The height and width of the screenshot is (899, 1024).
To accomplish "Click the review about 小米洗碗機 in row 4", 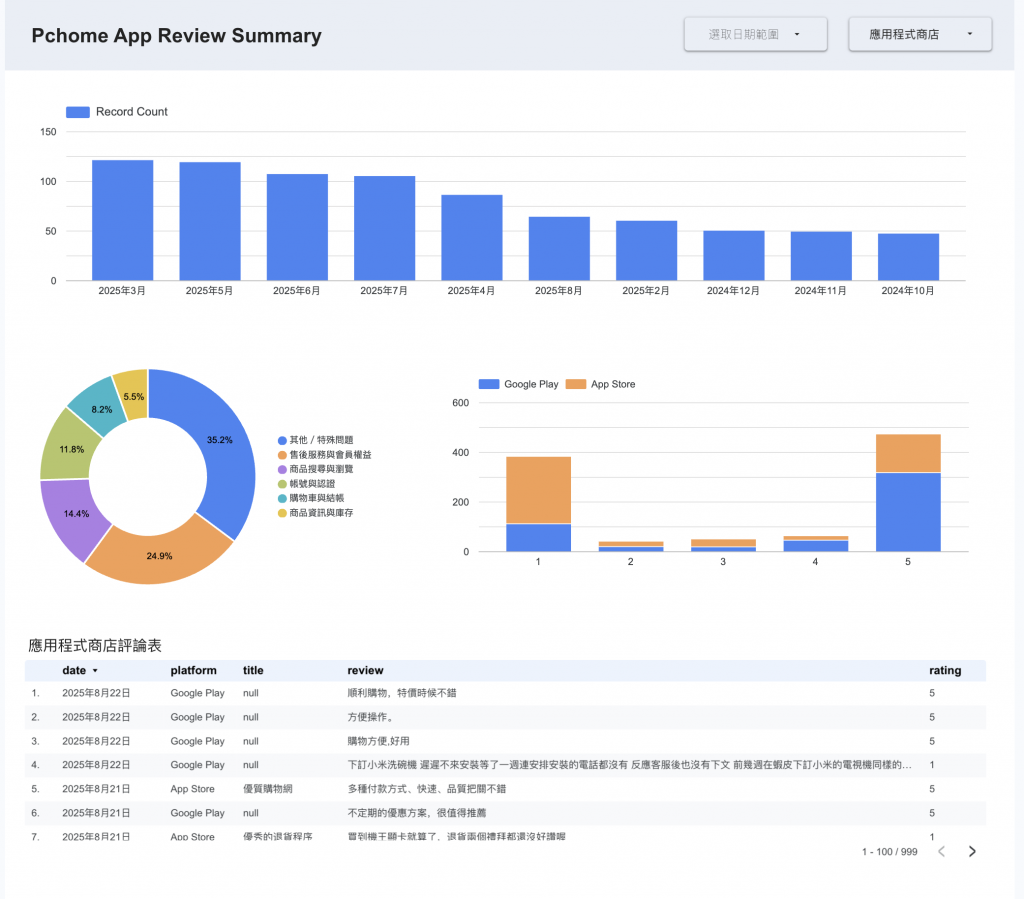I will [630, 765].
